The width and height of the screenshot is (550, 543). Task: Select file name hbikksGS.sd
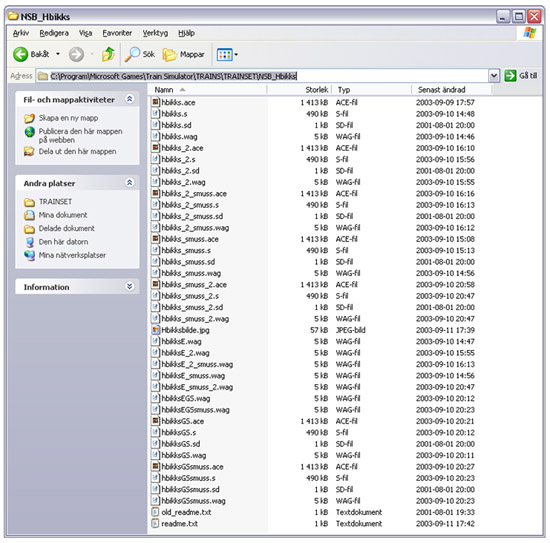(x=181, y=444)
